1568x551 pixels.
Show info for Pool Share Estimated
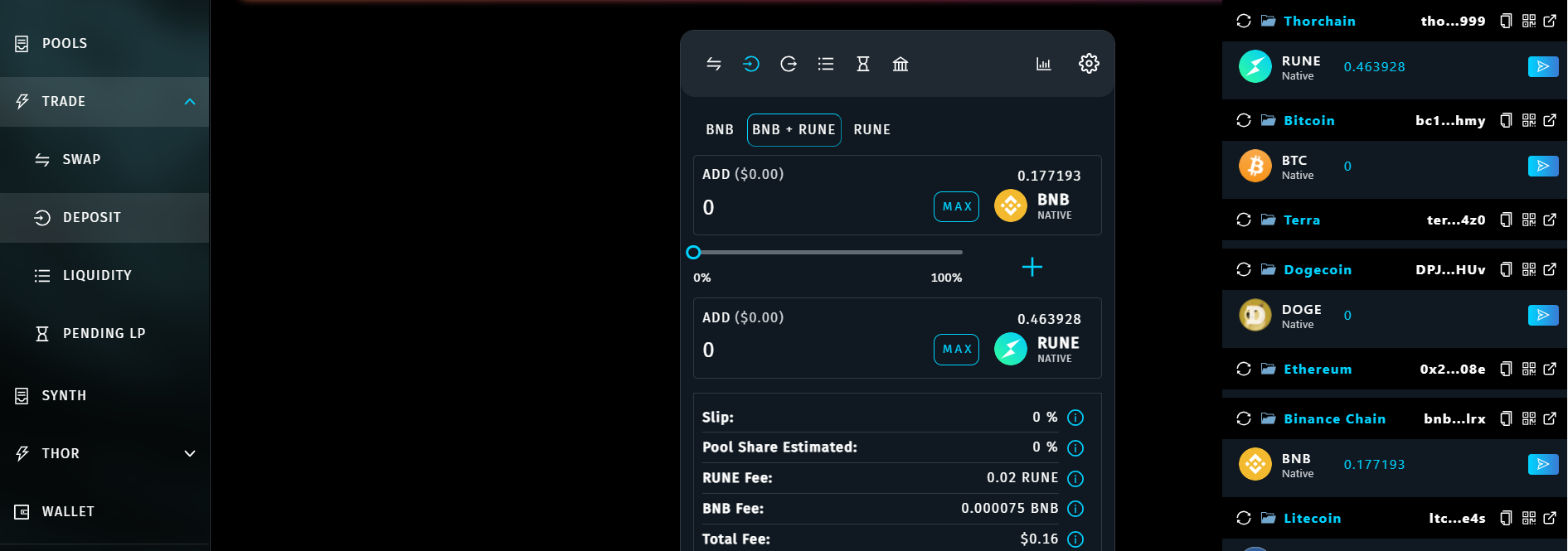(1075, 448)
